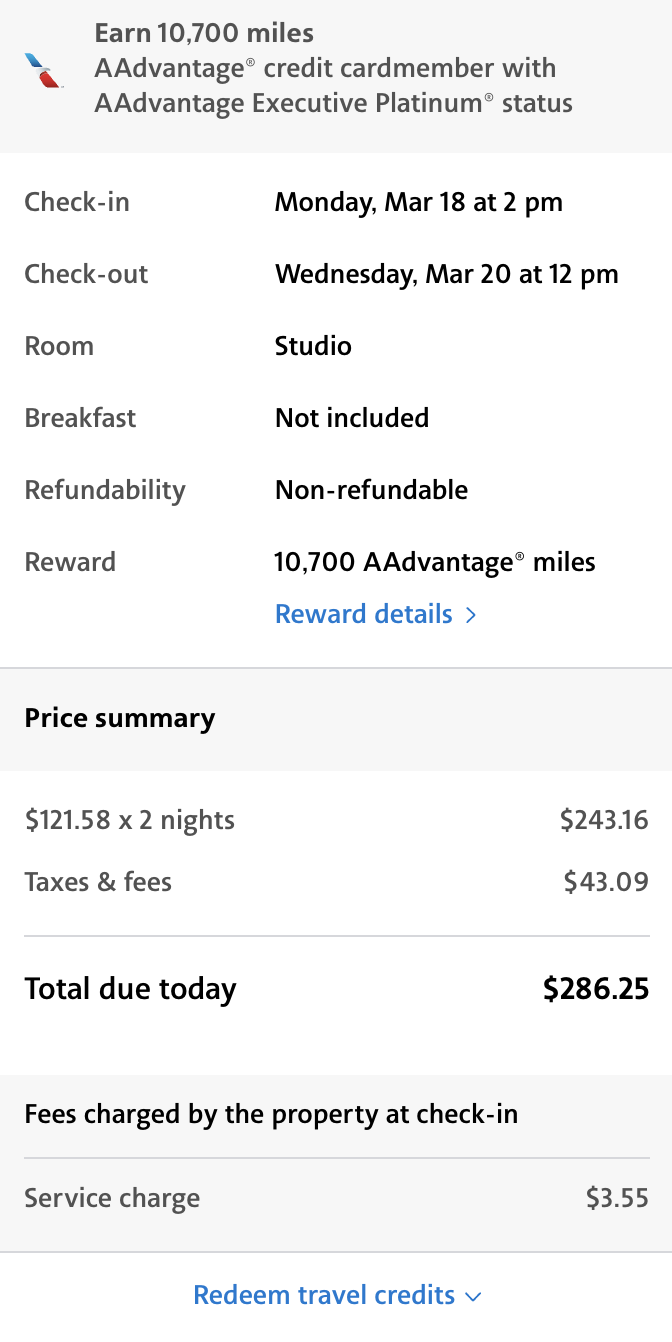Expand the Redeem travel credits section
Image resolution: width=672 pixels, height=1342 pixels.
(324, 1295)
